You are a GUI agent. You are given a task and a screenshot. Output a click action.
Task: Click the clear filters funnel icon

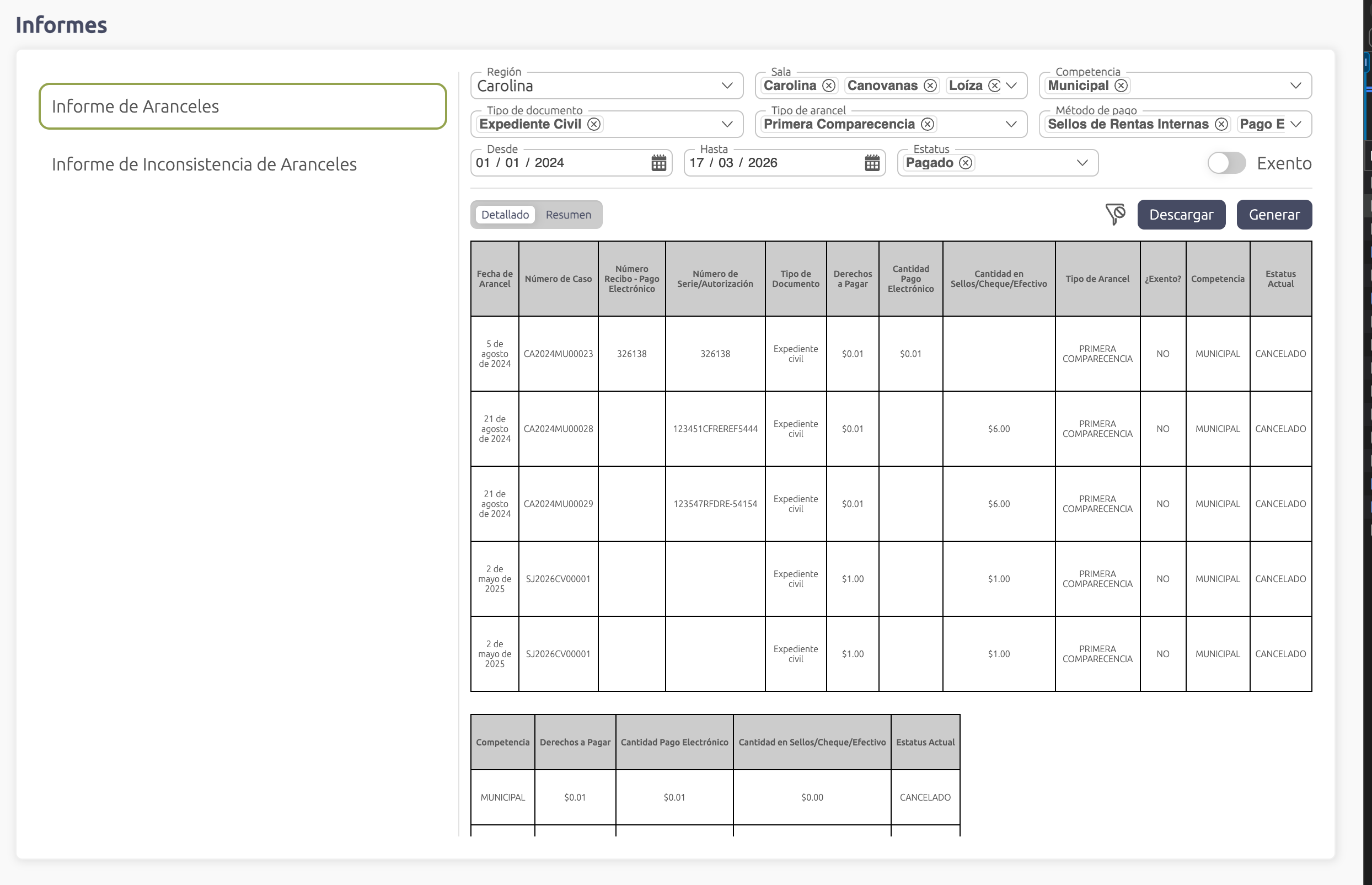click(x=1114, y=215)
